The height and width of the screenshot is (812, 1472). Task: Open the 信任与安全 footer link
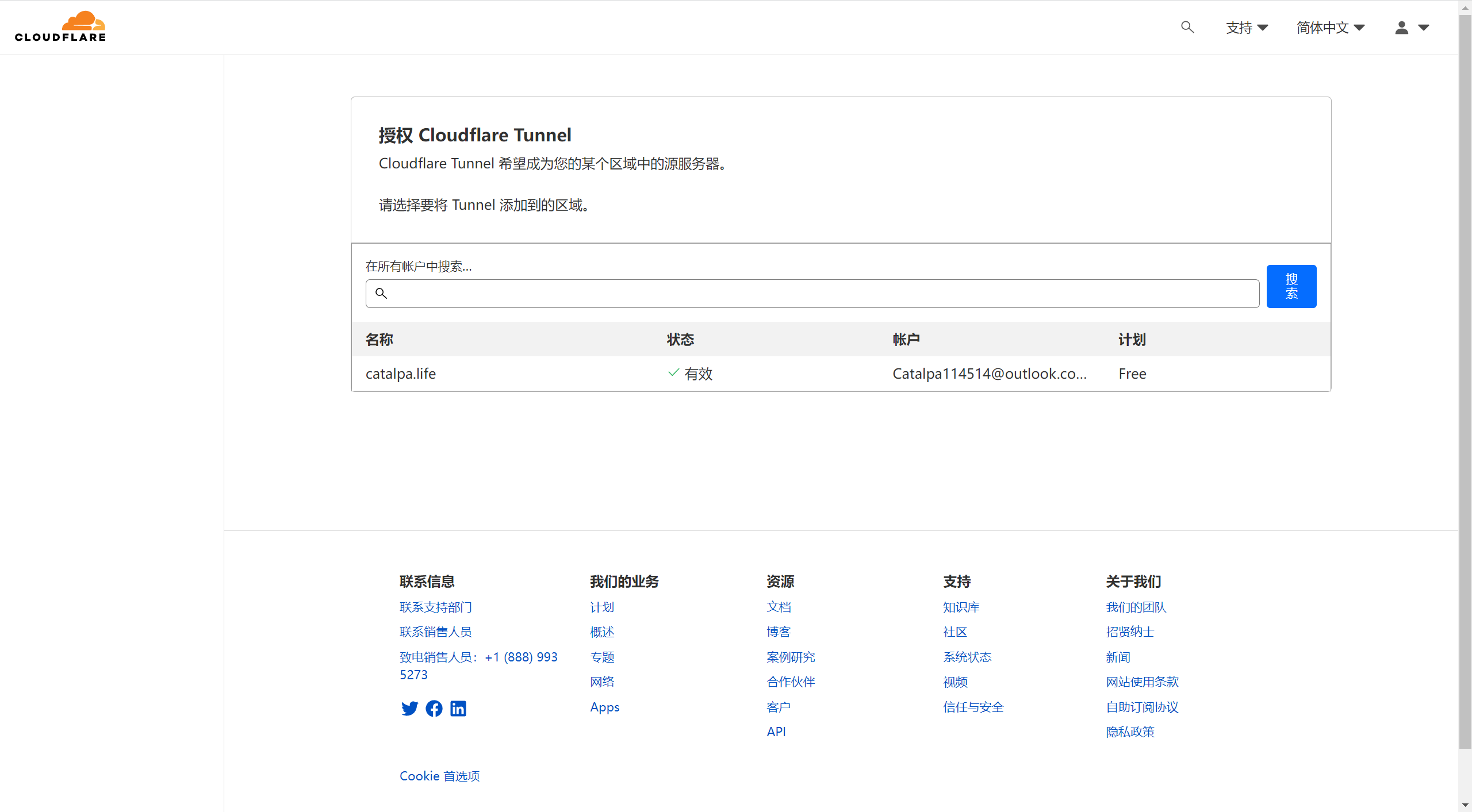[x=973, y=707]
